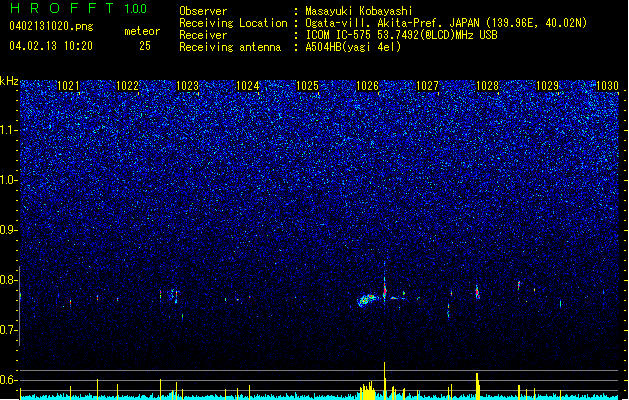Screen dimensions: 629x400
Task: Click the 0.8 kHz axis label
Action: (9, 280)
